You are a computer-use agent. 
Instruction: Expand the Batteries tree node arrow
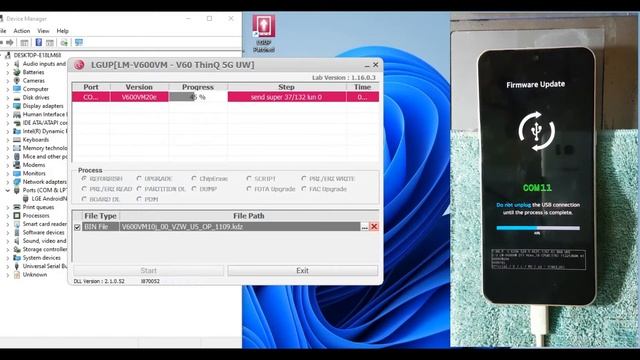[7, 72]
